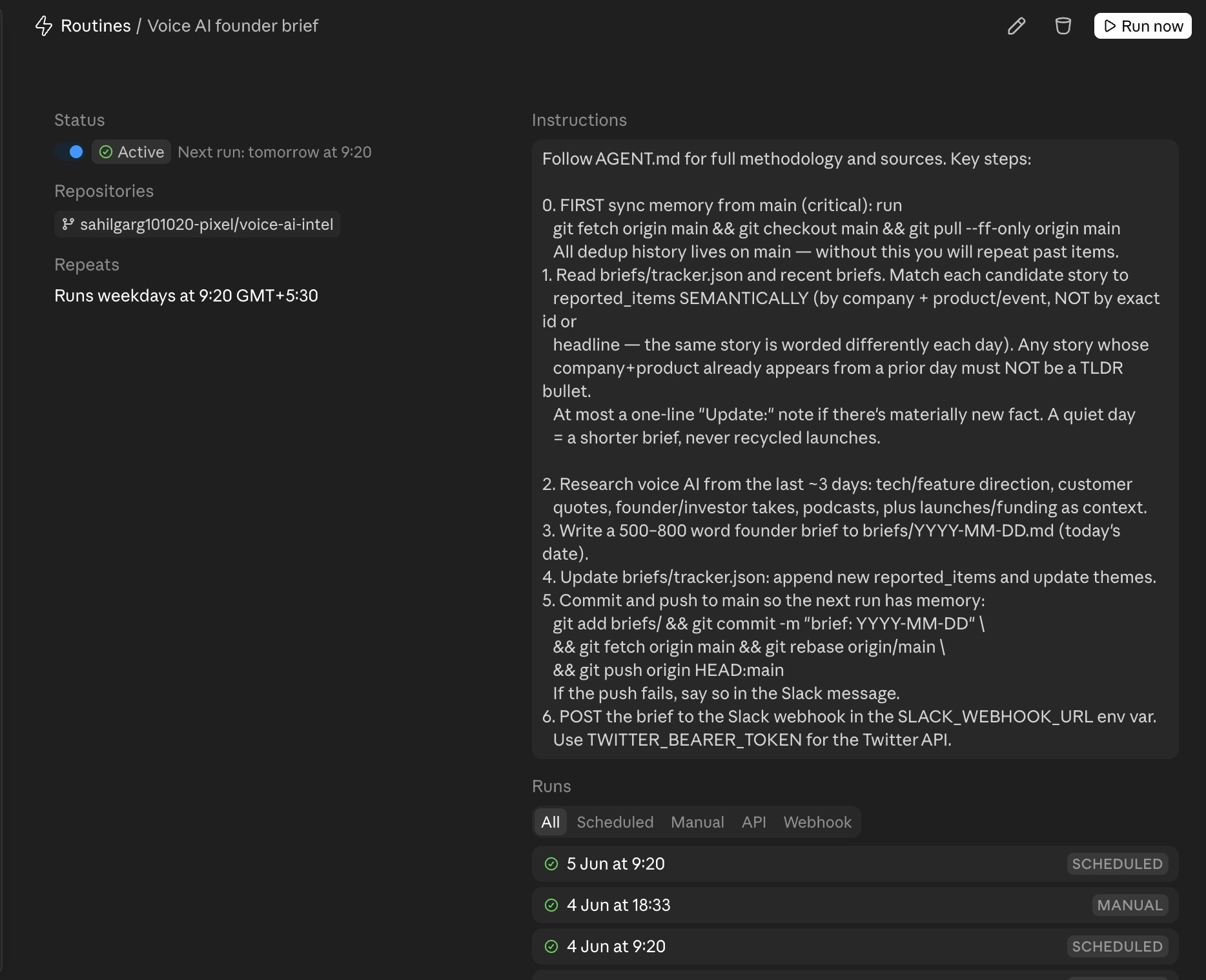This screenshot has height=980, width=1206.
Task: Click the Runs heading
Action: (551, 786)
